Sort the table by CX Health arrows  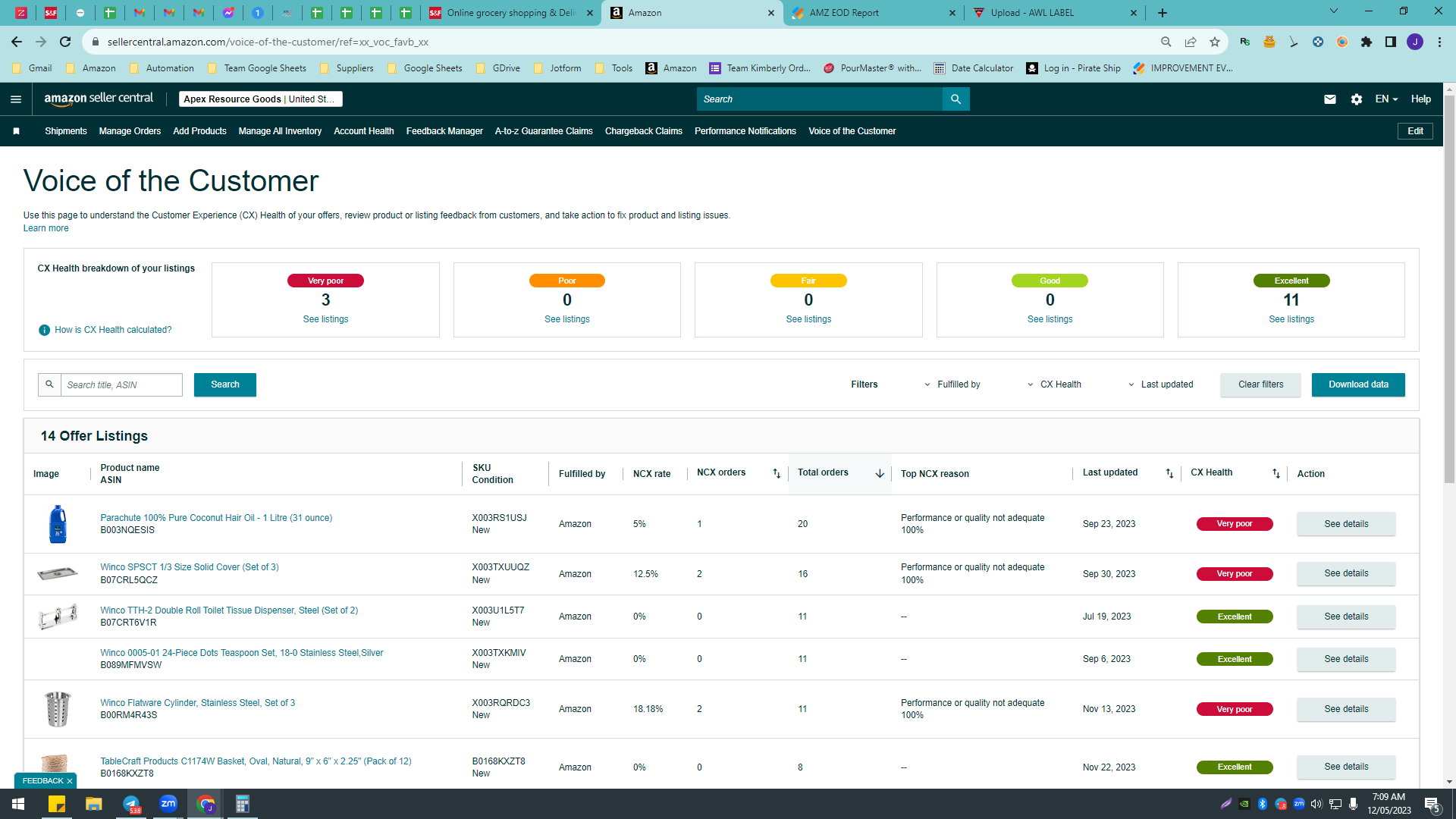(1276, 473)
